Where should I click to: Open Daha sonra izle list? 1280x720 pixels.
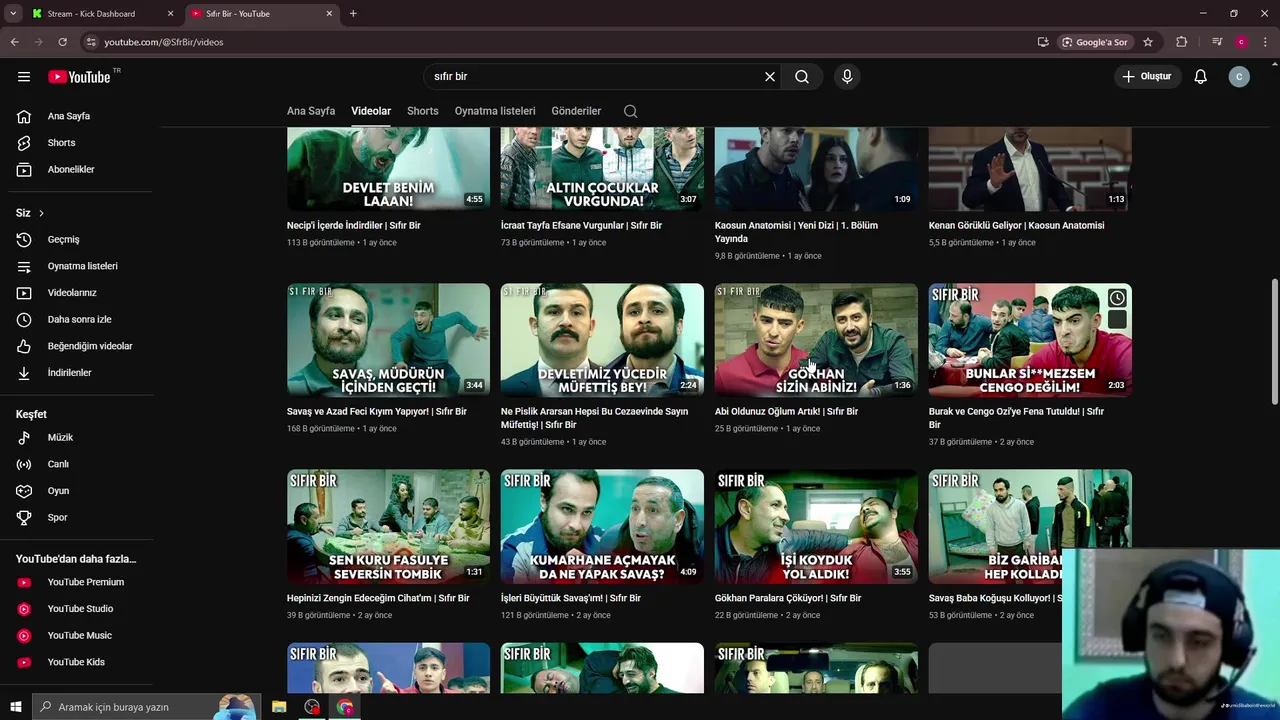80,320
